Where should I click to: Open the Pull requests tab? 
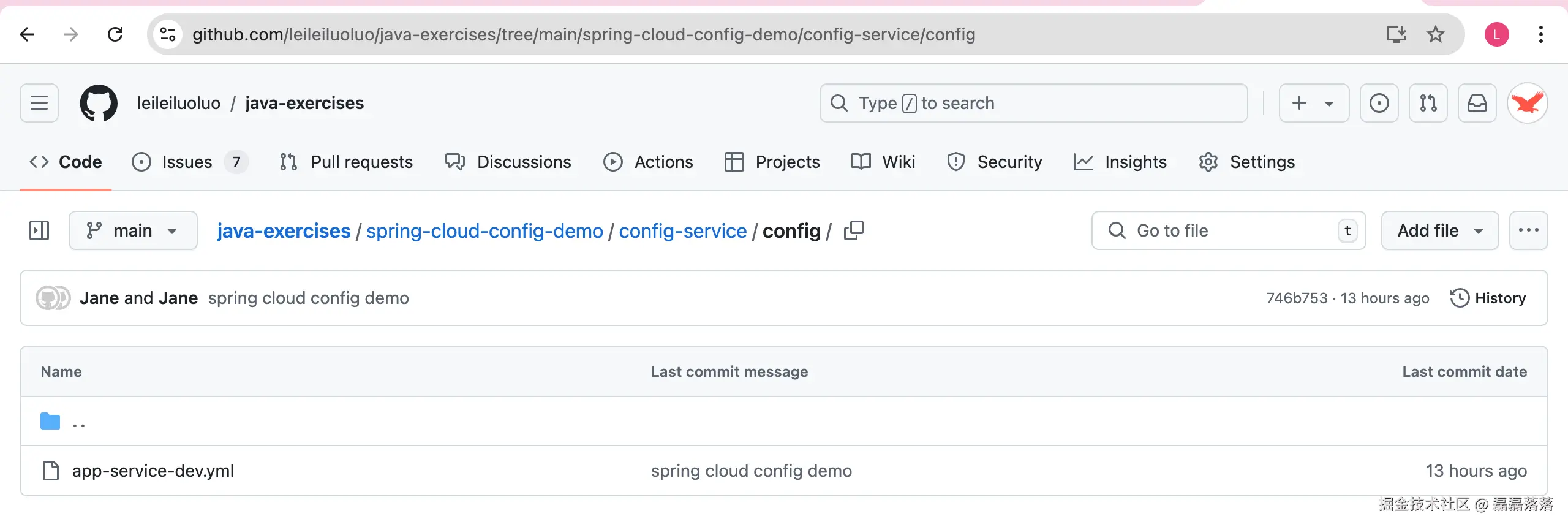click(346, 162)
